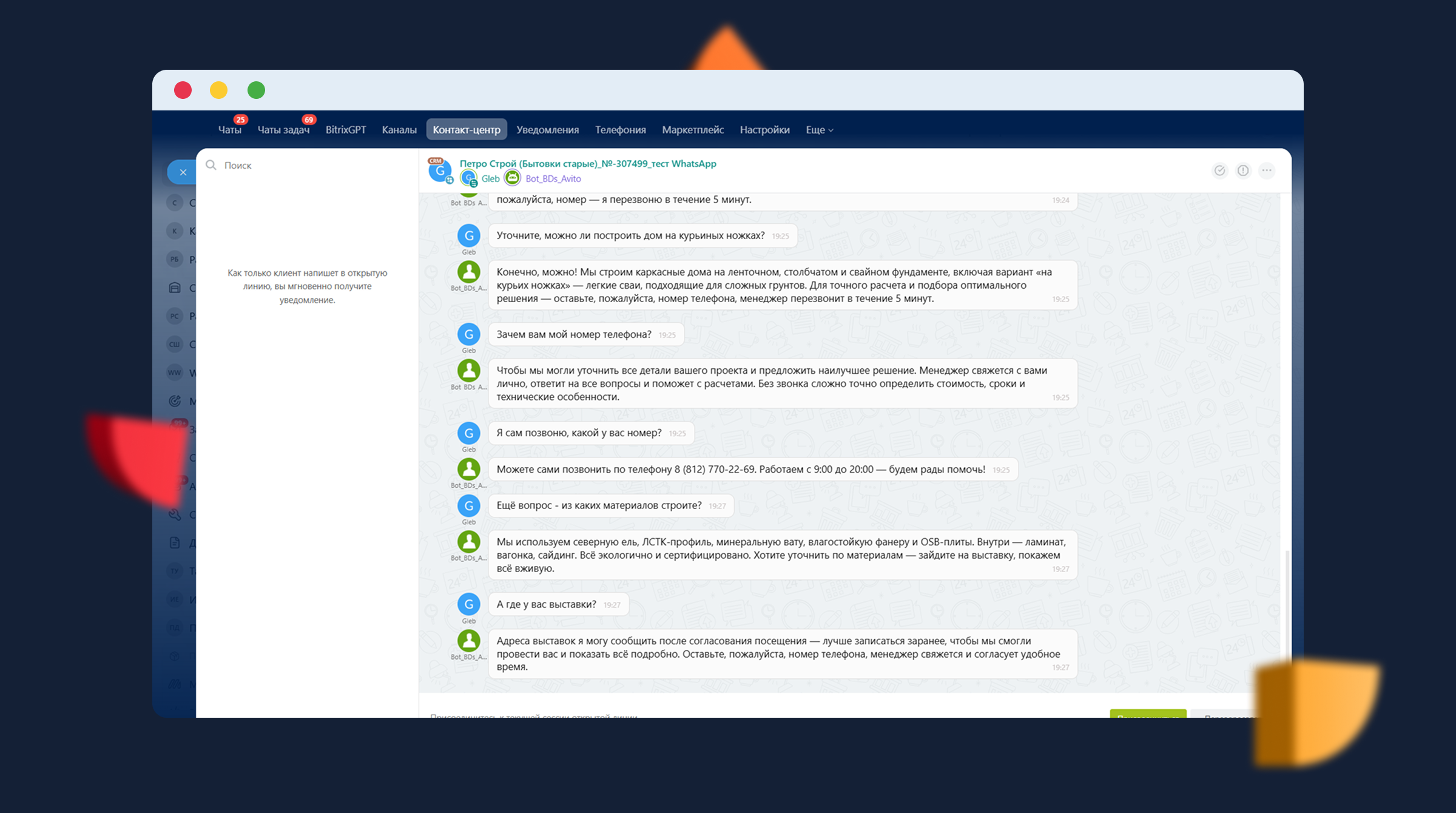The height and width of the screenshot is (813, 1456).
Task: Expand the Еще dropdown menu
Action: coord(819,130)
